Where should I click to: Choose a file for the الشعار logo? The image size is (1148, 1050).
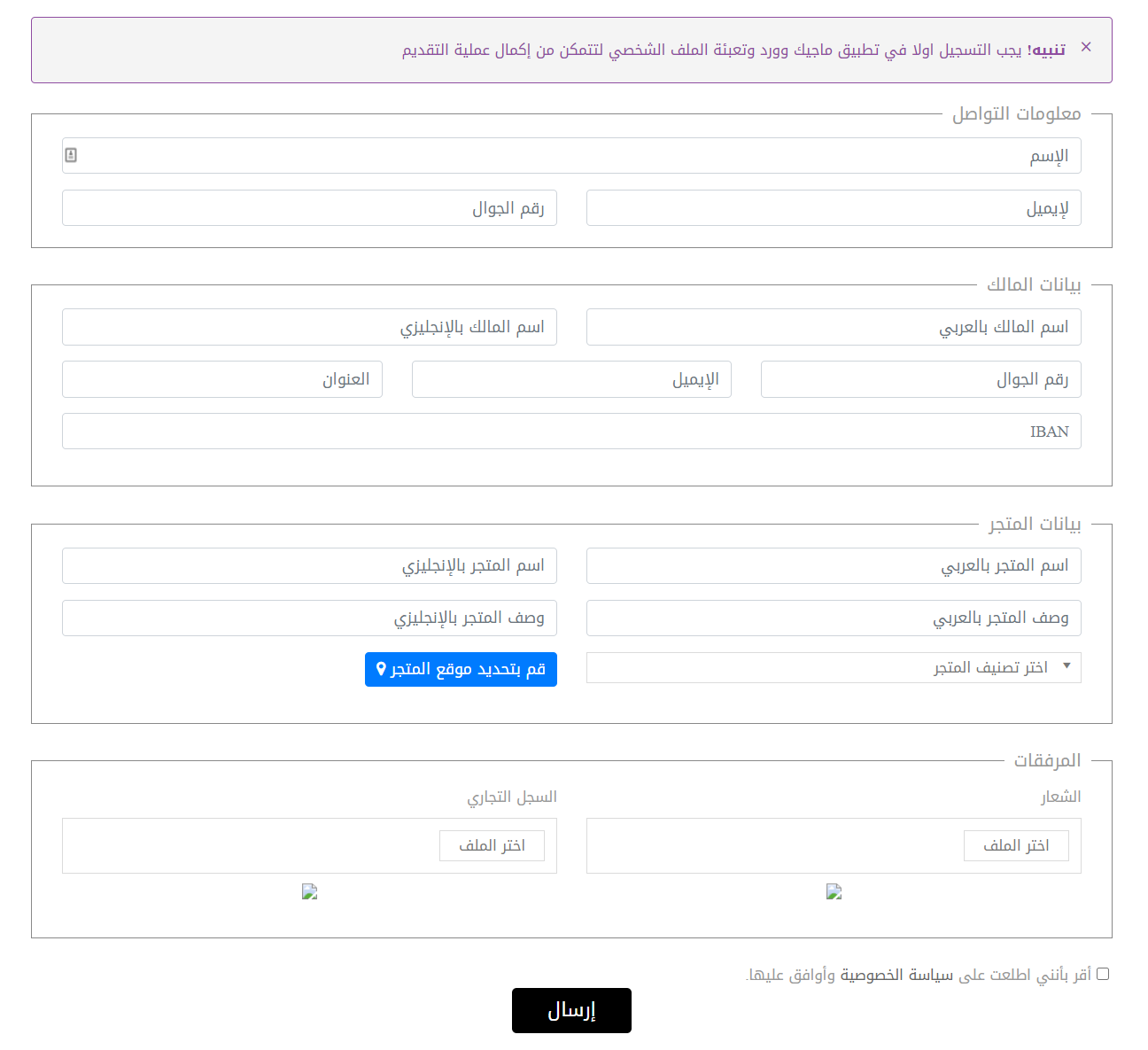pyautogui.click(x=1016, y=845)
